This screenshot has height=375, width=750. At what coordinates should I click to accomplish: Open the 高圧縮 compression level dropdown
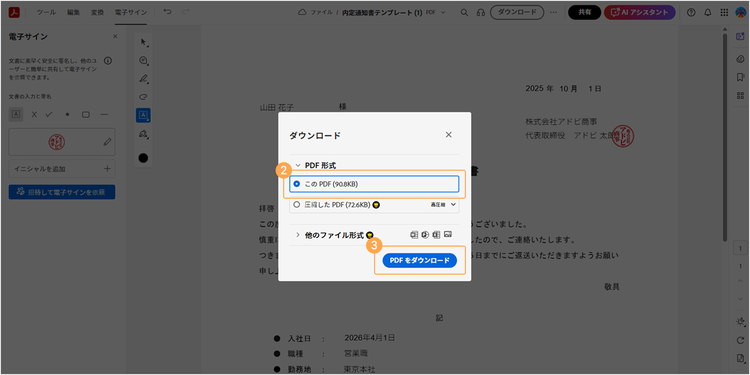(x=443, y=205)
